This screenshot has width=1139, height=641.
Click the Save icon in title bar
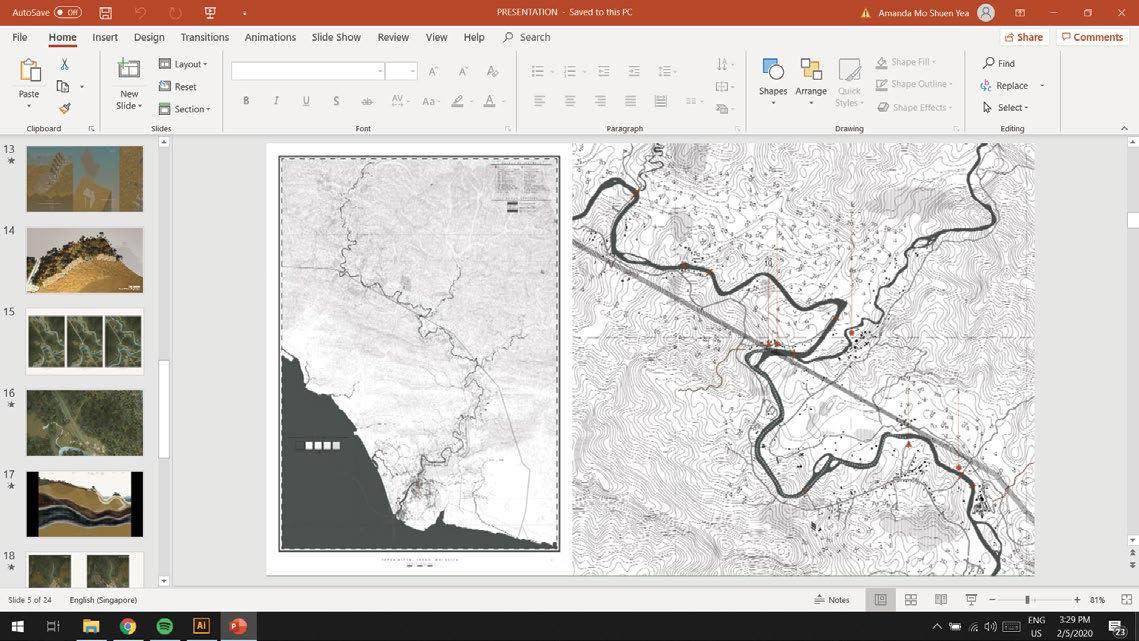[x=105, y=12]
